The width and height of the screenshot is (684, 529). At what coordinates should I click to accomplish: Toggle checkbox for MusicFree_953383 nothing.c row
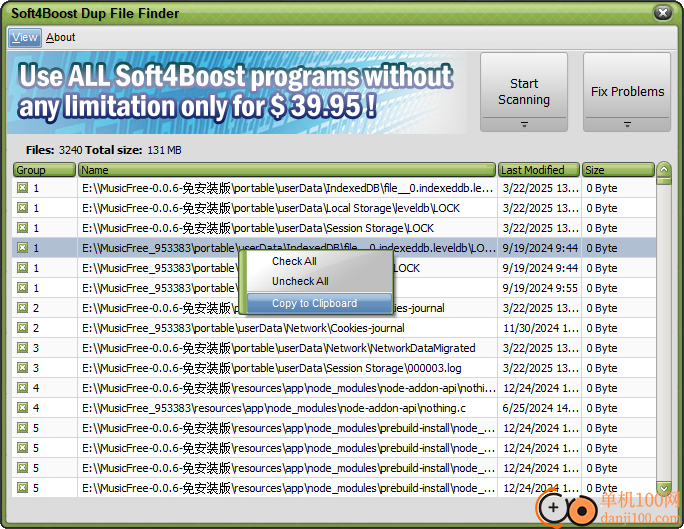click(22, 408)
